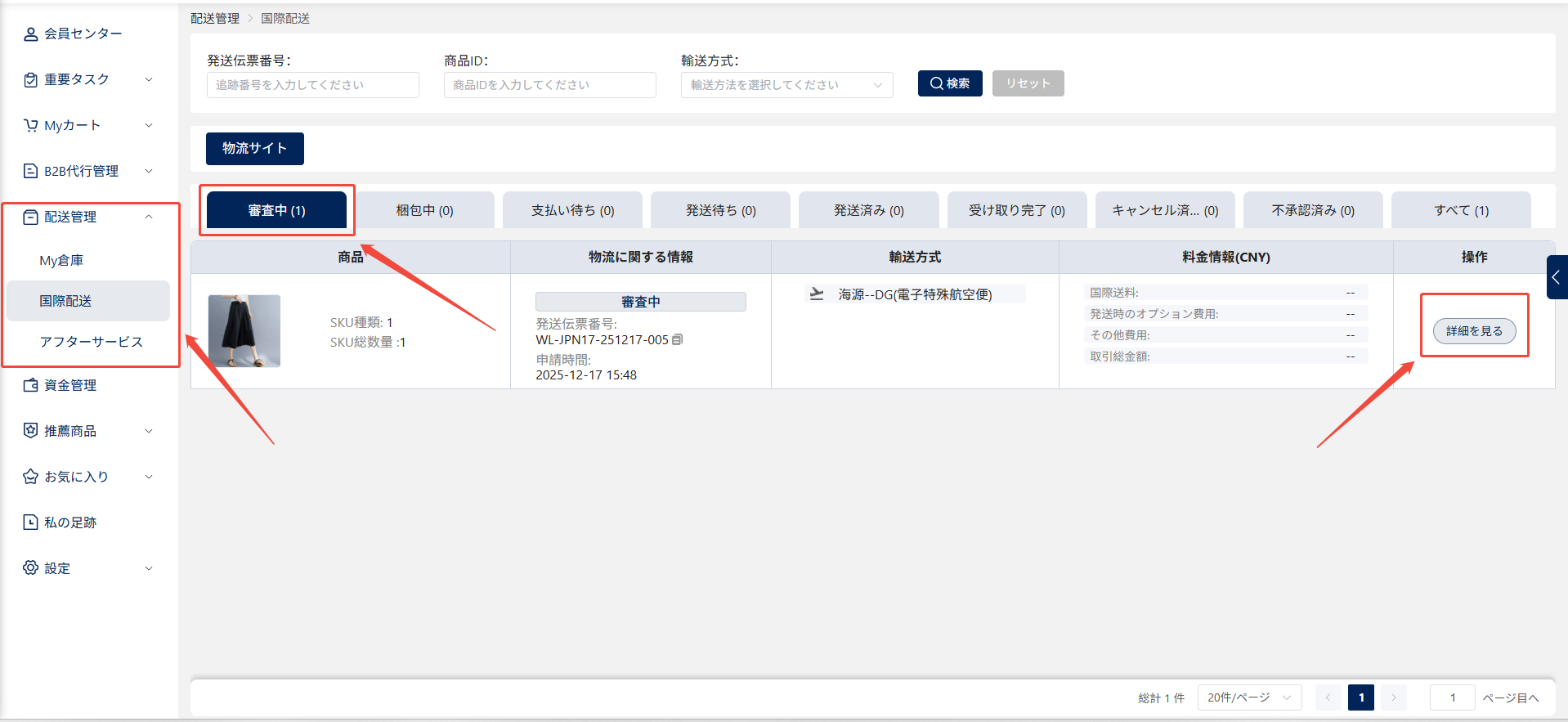Expand the 設定 menu chevron
Image resolution: width=1568 pixels, height=722 pixels.
coord(149,568)
